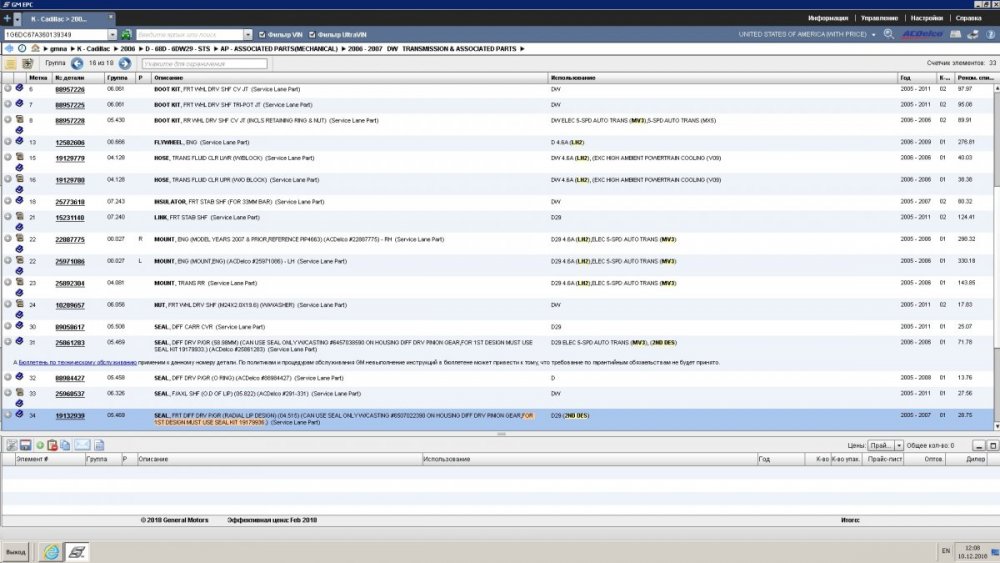Toggle the Фильтр UltraVIN checkbox
This screenshot has height=563, width=1000.
(x=312, y=34)
